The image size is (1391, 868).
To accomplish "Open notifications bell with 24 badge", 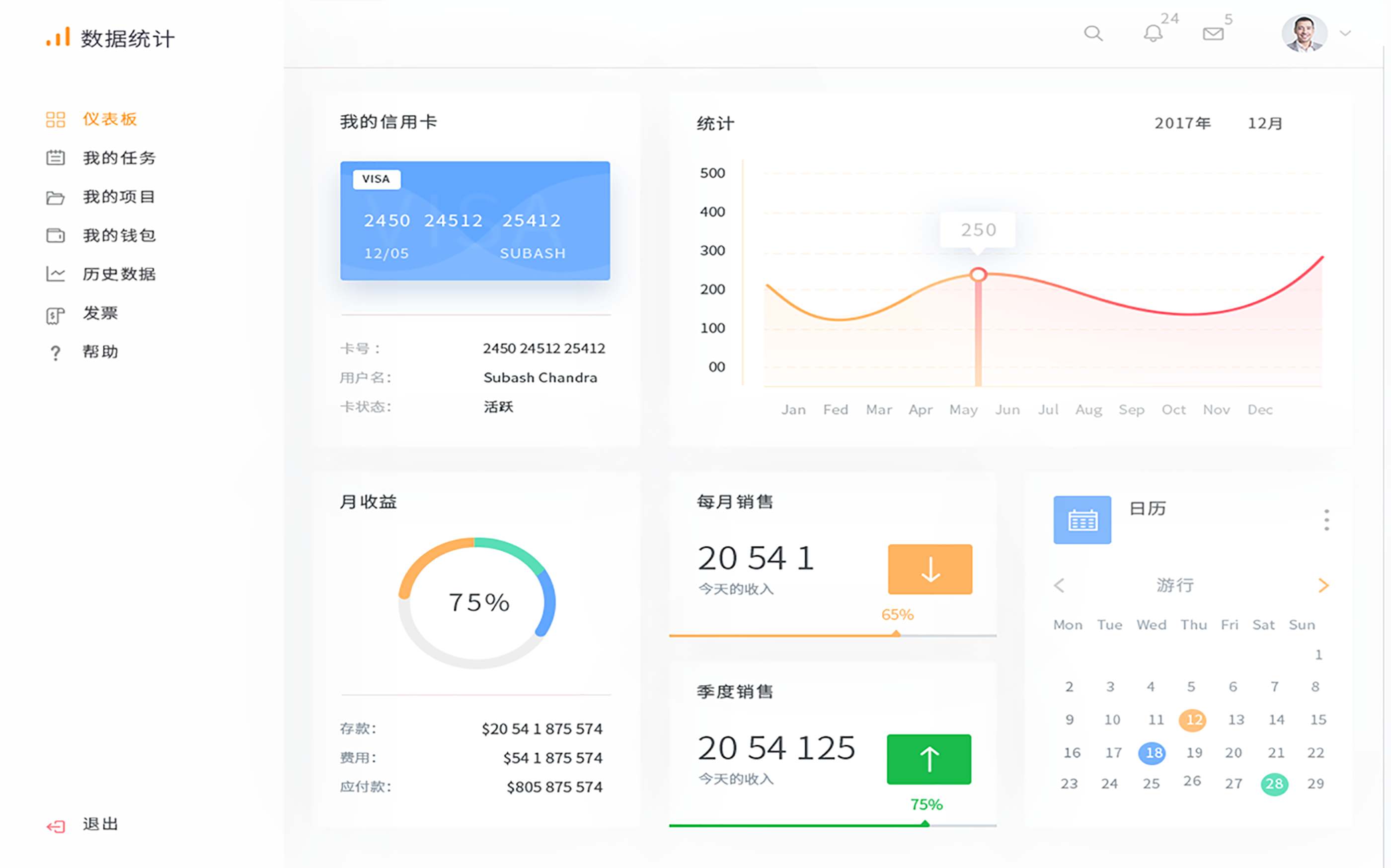I will tap(1153, 33).
